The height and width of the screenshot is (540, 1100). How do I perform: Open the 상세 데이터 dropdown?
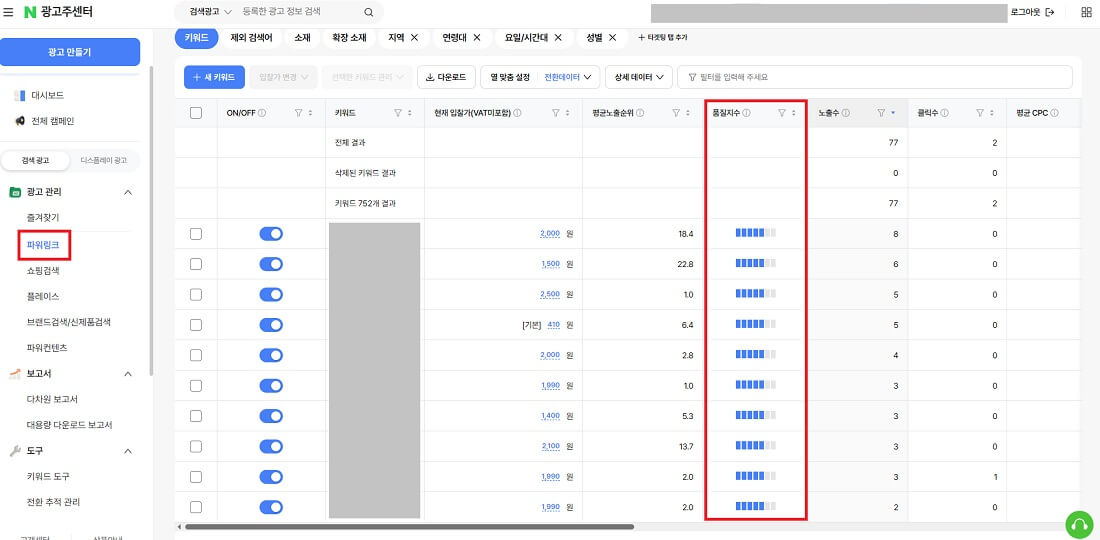638,77
